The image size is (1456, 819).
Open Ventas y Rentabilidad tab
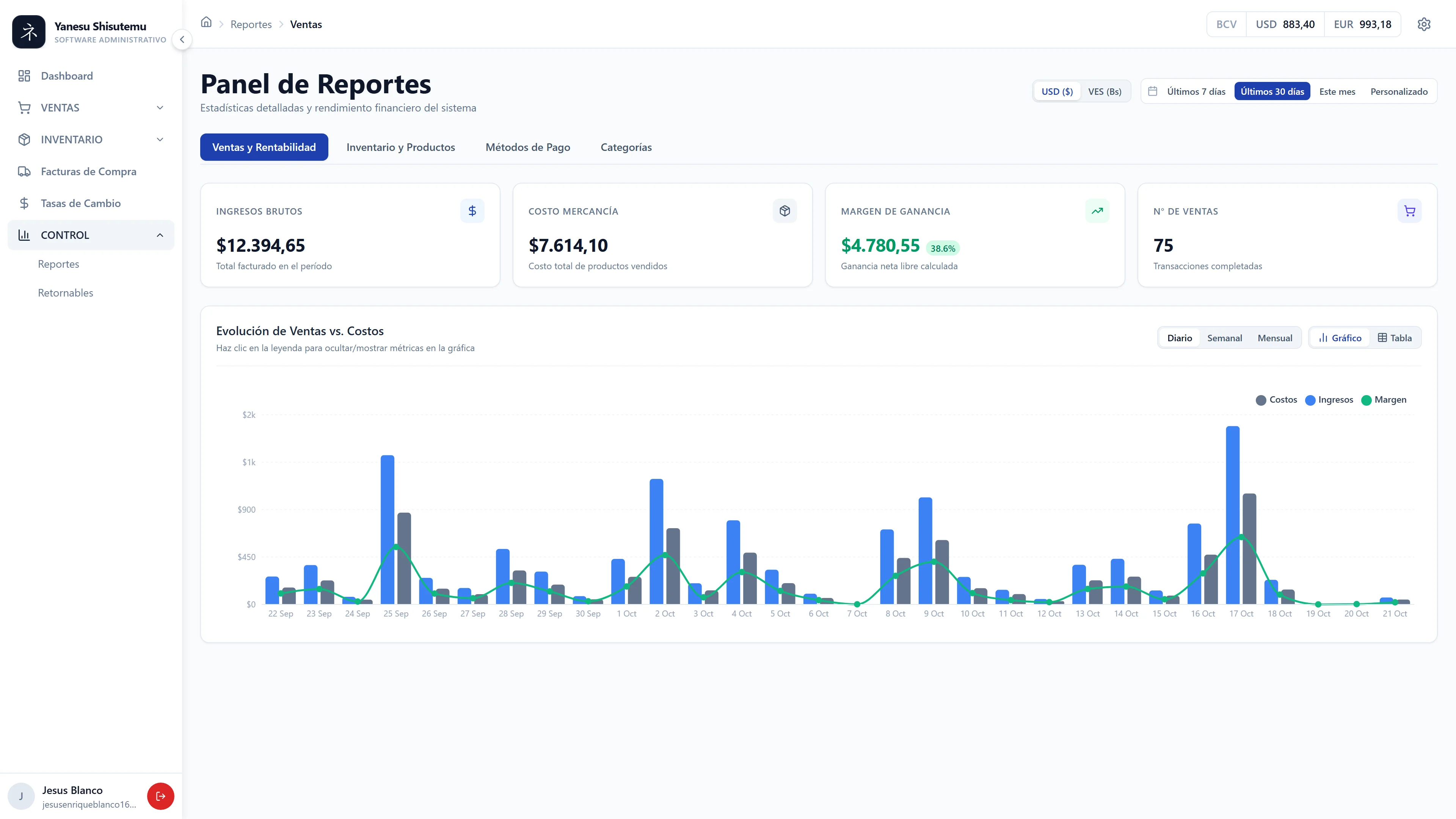[x=264, y=147]
